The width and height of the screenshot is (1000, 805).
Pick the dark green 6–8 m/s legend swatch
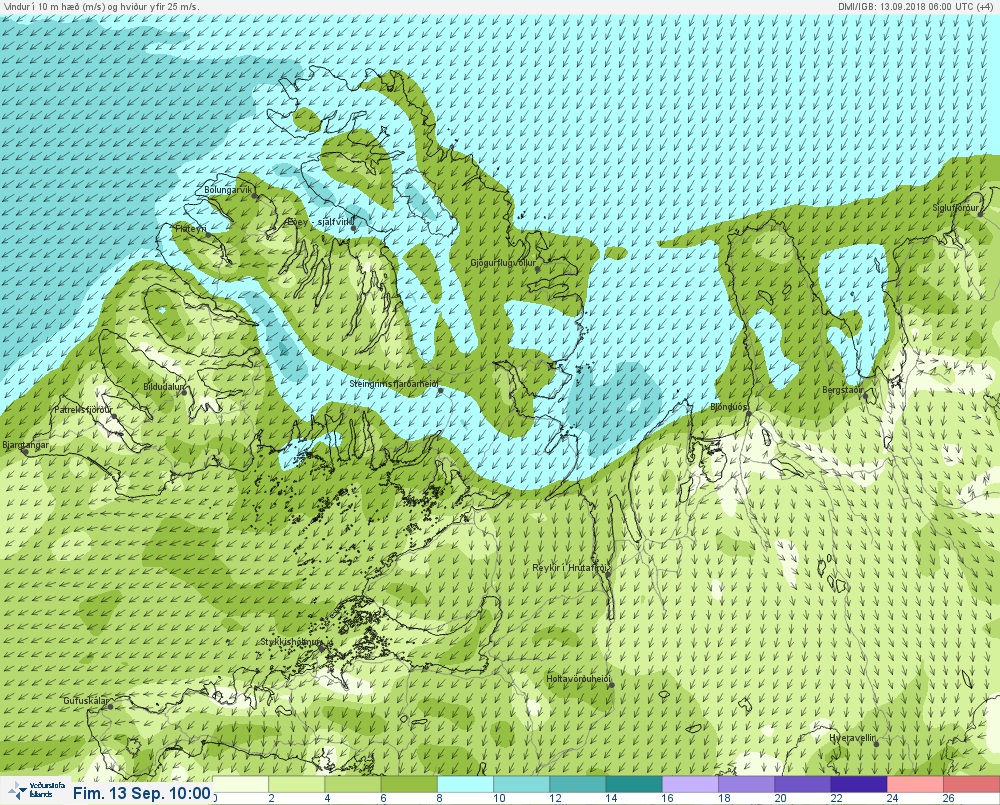click(x=409, y=784)
